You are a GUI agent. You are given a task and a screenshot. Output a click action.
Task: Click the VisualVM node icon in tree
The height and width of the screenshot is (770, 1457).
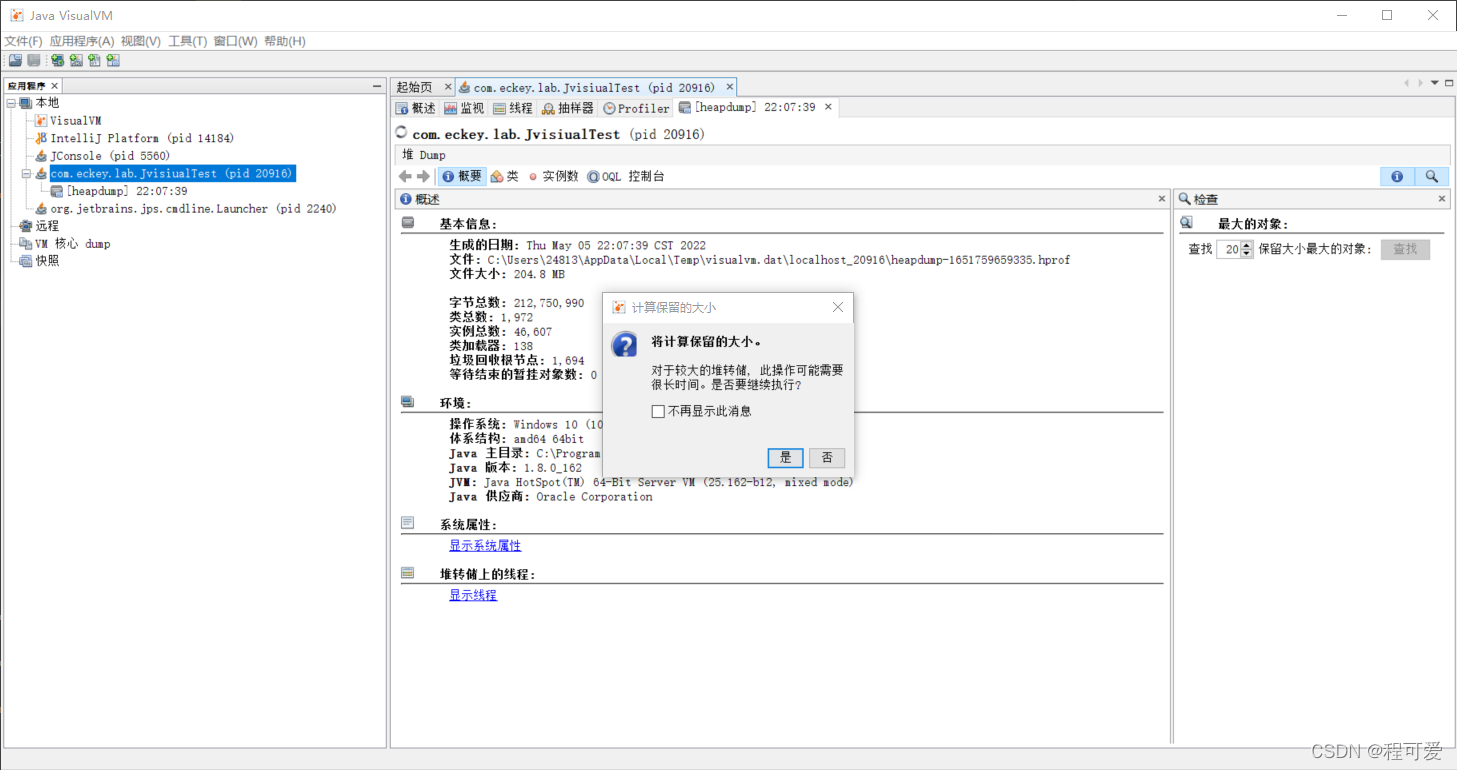(x=41, y=120)
